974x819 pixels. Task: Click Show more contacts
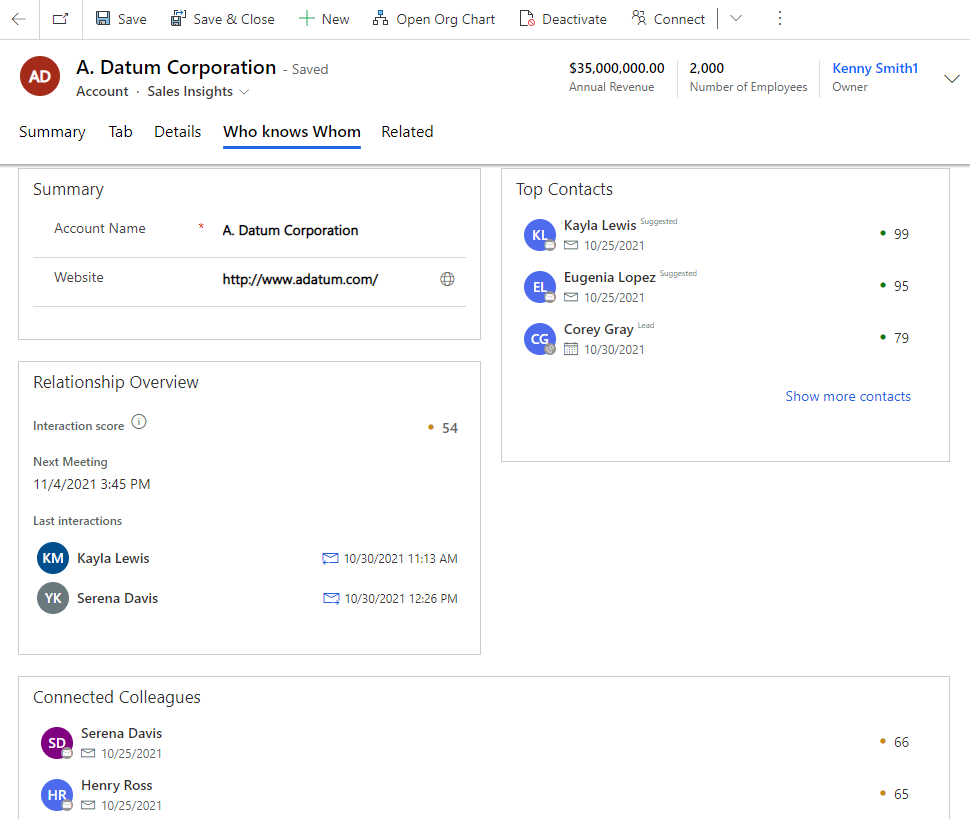848,396
